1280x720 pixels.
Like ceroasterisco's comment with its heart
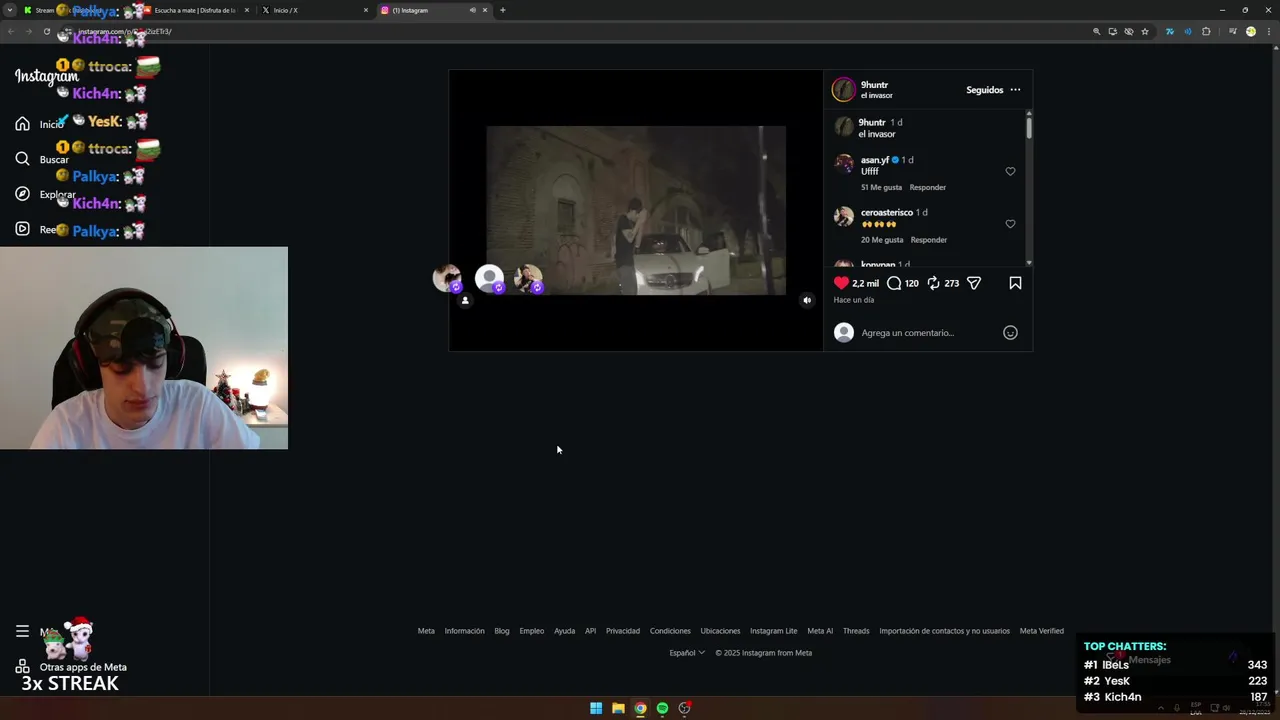click(1010, 224)
